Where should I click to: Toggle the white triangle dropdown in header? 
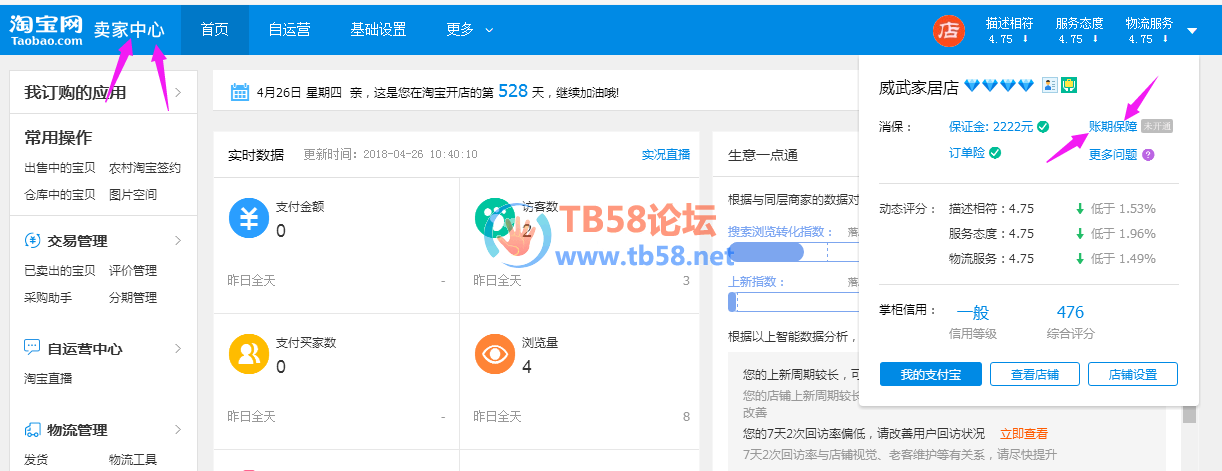1192,31
